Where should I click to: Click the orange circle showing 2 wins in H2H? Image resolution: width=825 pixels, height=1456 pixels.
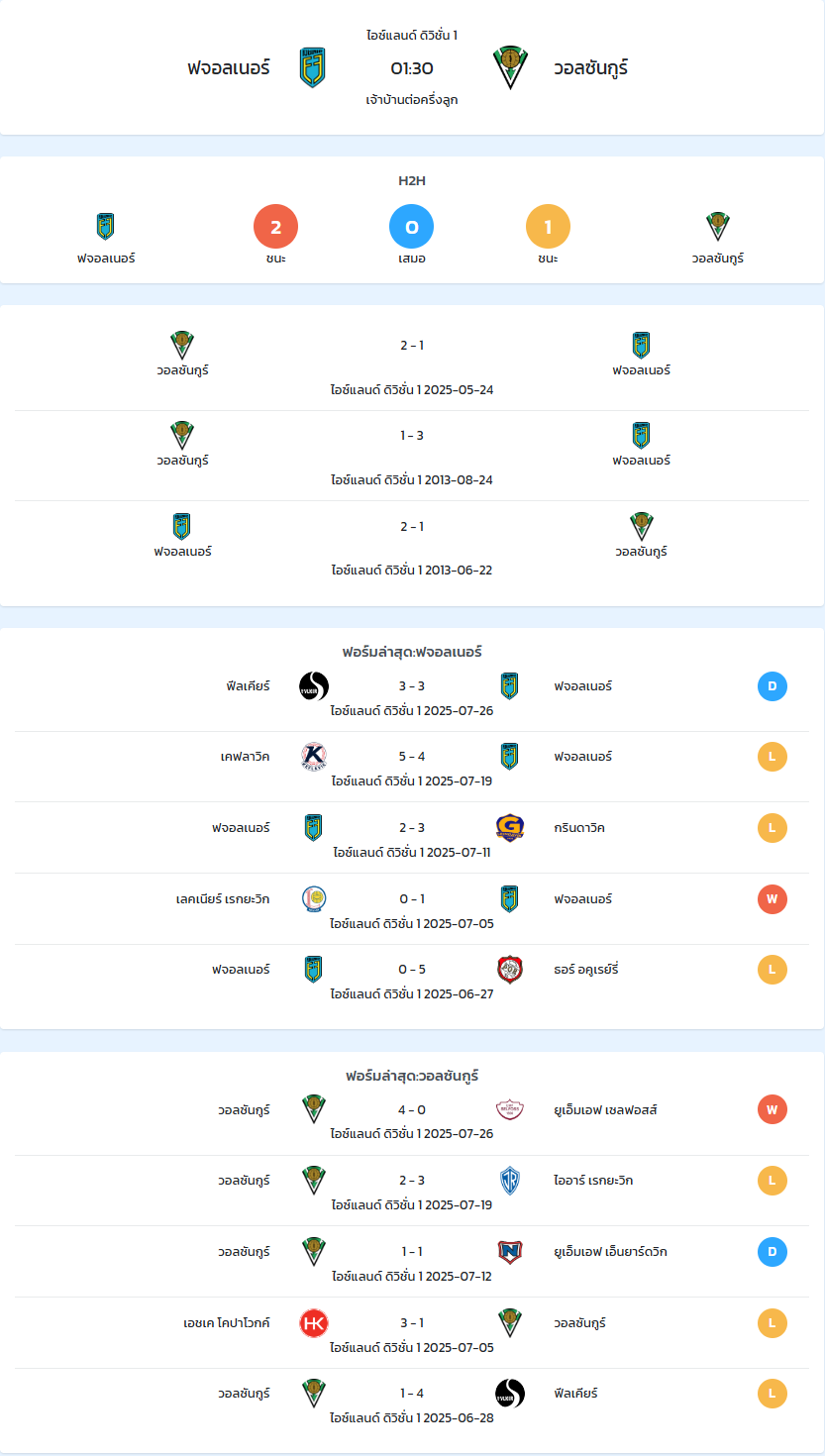[276, 227]
